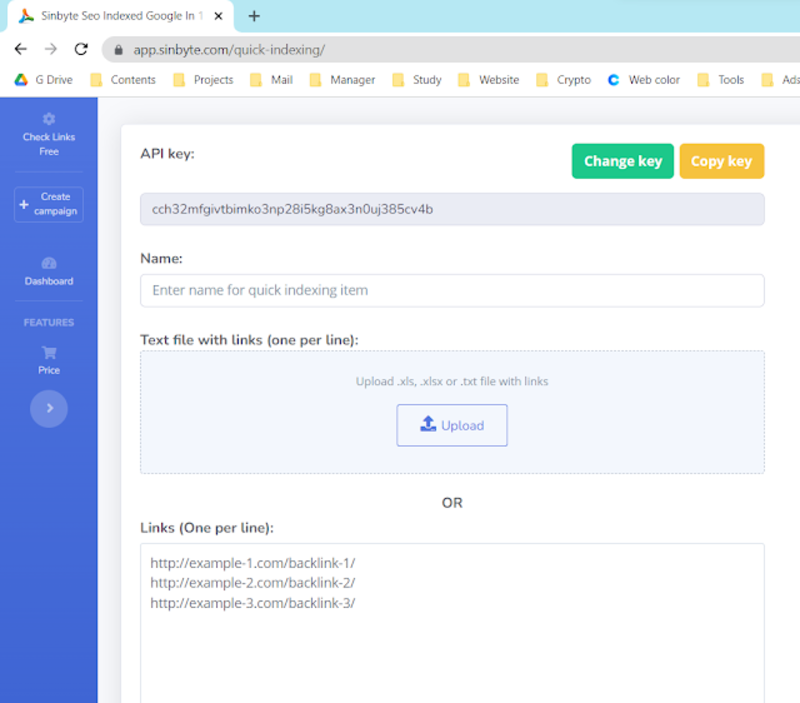Viewport: 800px width, 703px height.
Task: Copy the API key with Copy key
Action: 722,160
